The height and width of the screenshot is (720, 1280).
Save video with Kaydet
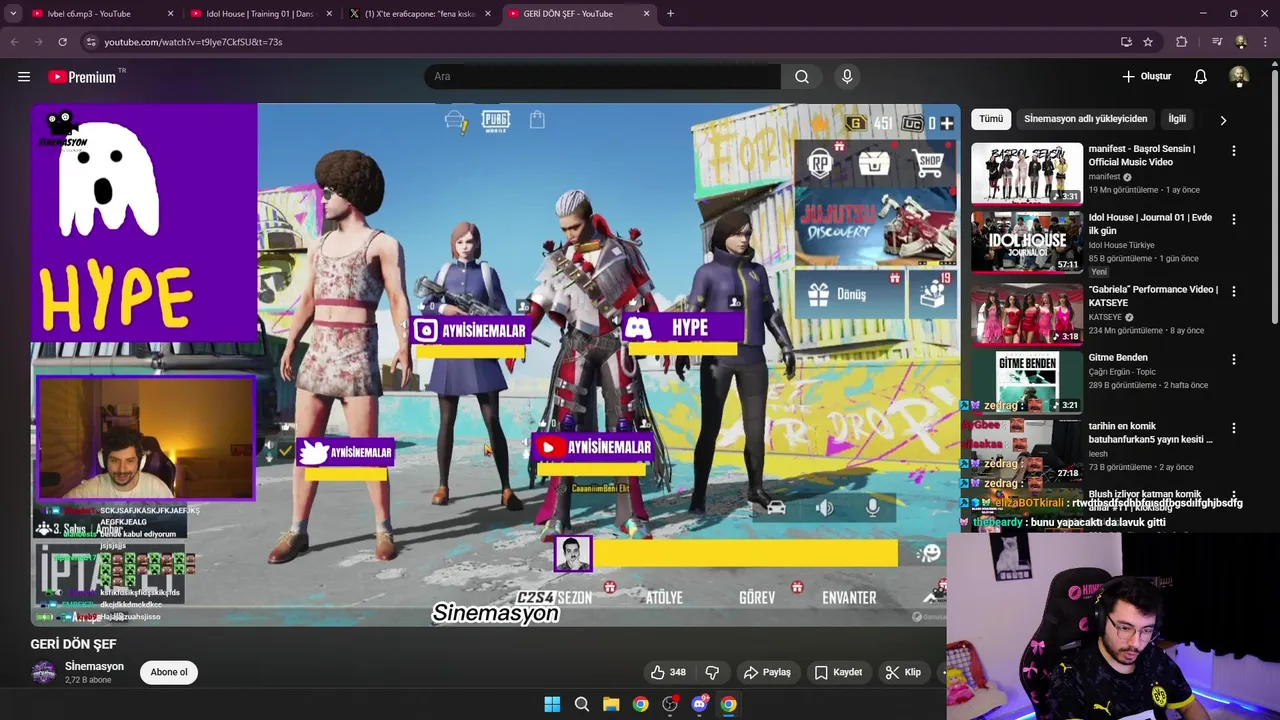tap(838, 672)
